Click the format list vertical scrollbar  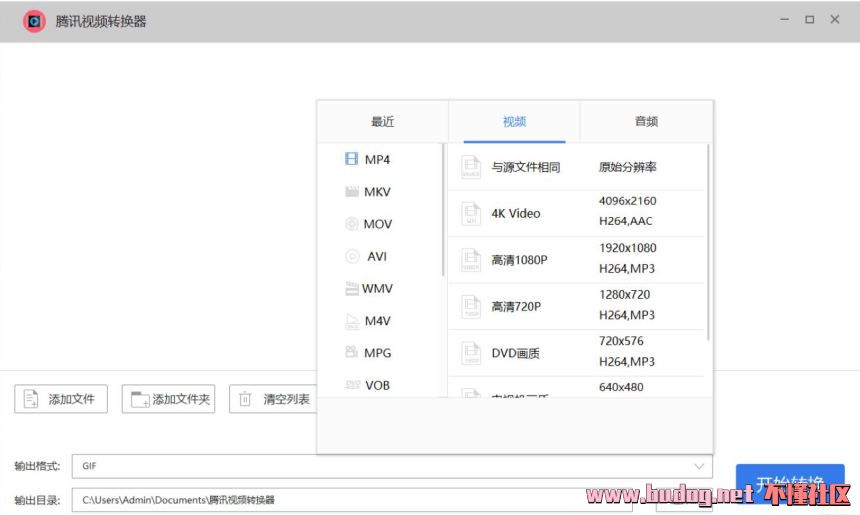pyautogui.click(x=443, y=210)
